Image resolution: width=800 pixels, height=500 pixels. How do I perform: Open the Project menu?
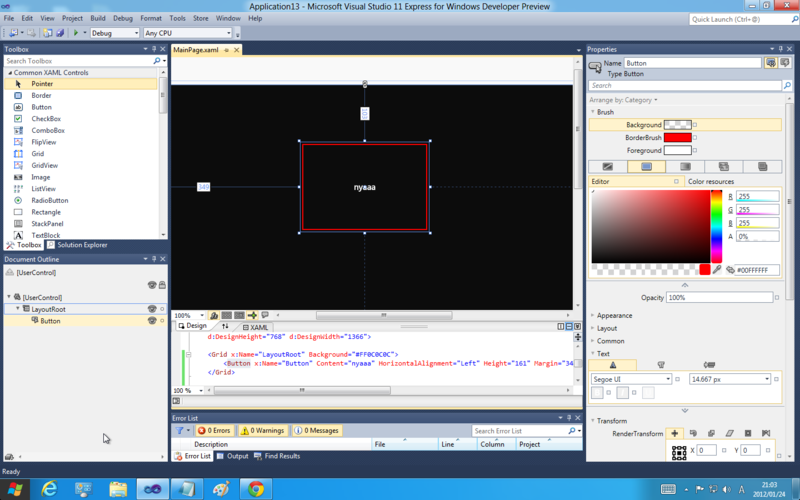click(72, 18)
